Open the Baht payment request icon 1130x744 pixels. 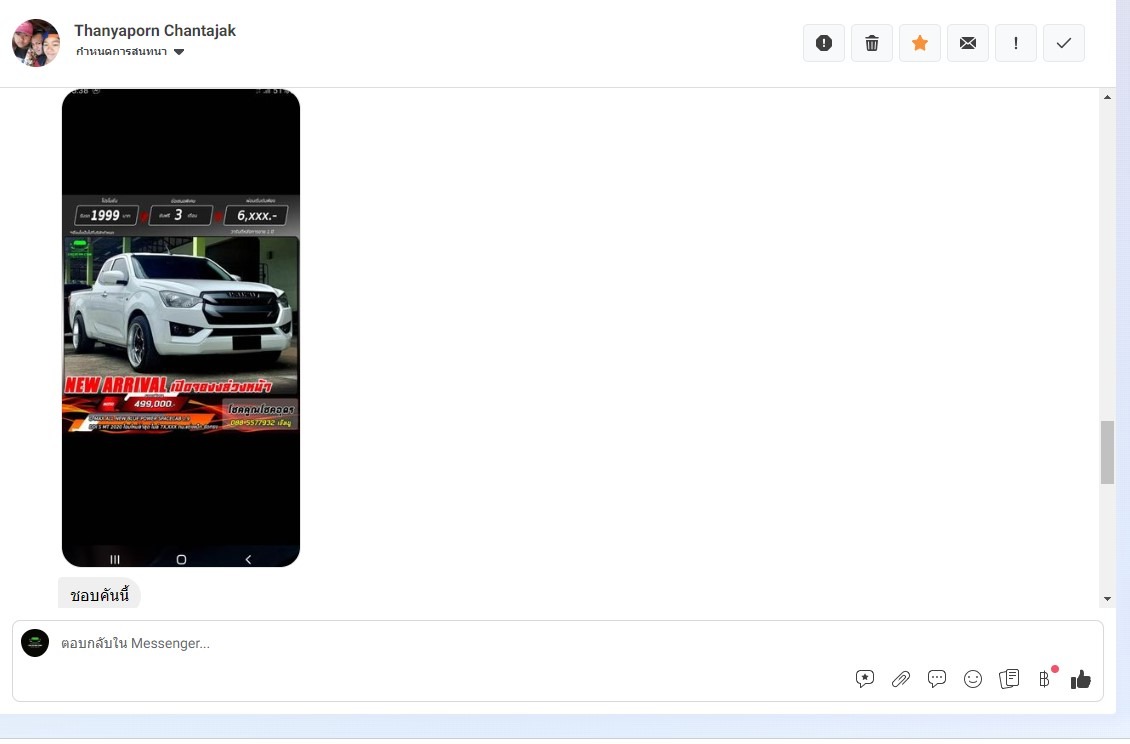click(x=1045, y=678)
